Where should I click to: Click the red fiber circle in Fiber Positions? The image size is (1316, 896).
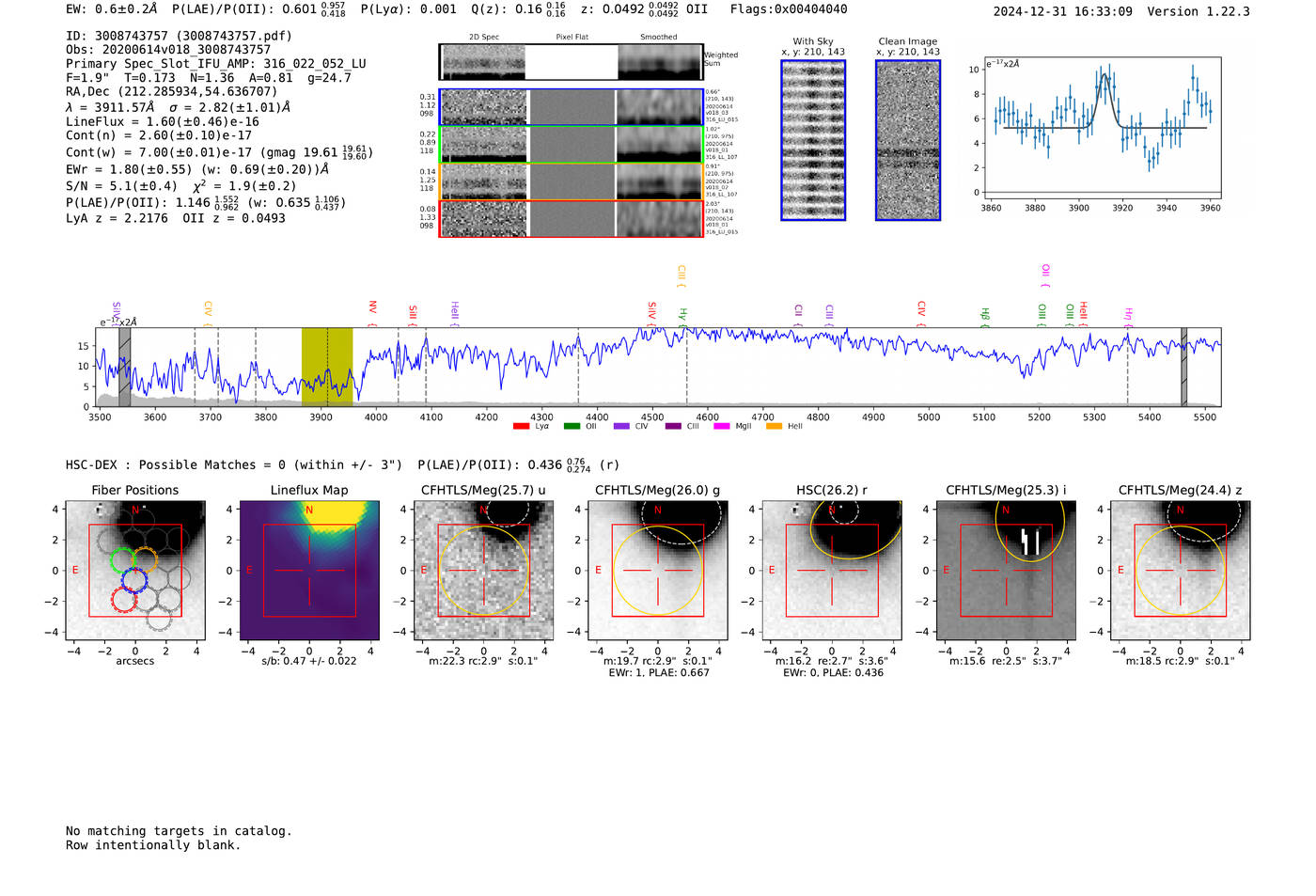[x=124, y=600]
